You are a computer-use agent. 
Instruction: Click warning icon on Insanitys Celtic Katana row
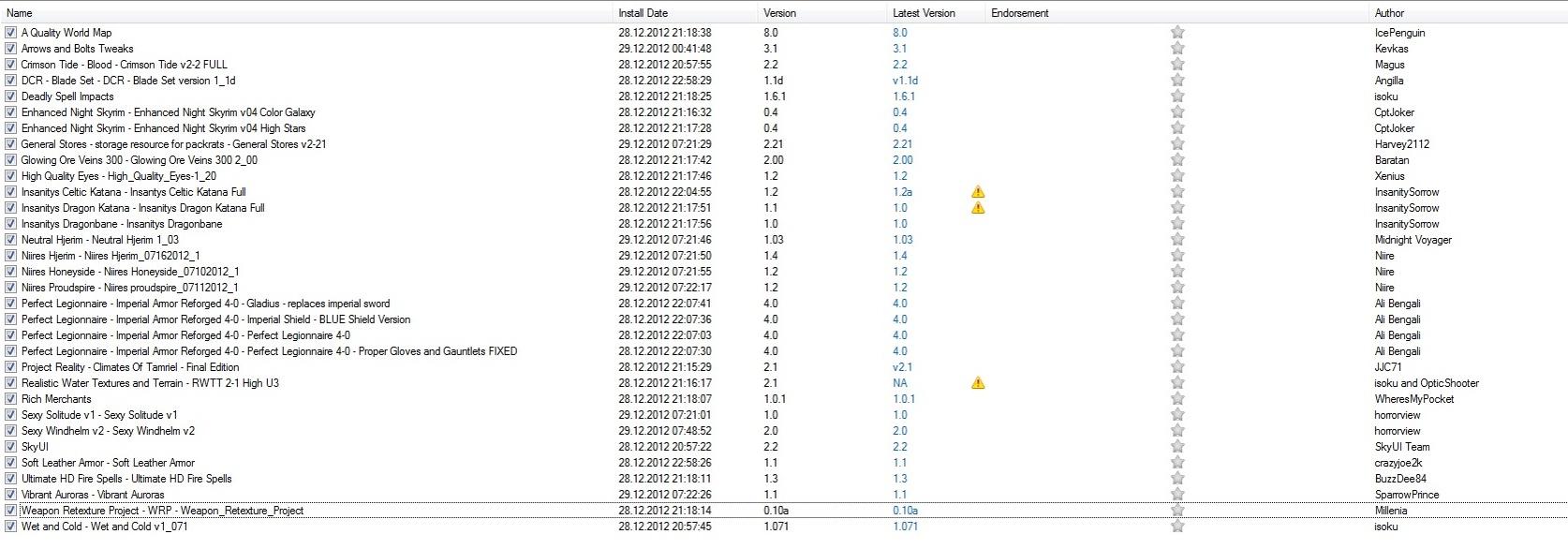point(978,192)
